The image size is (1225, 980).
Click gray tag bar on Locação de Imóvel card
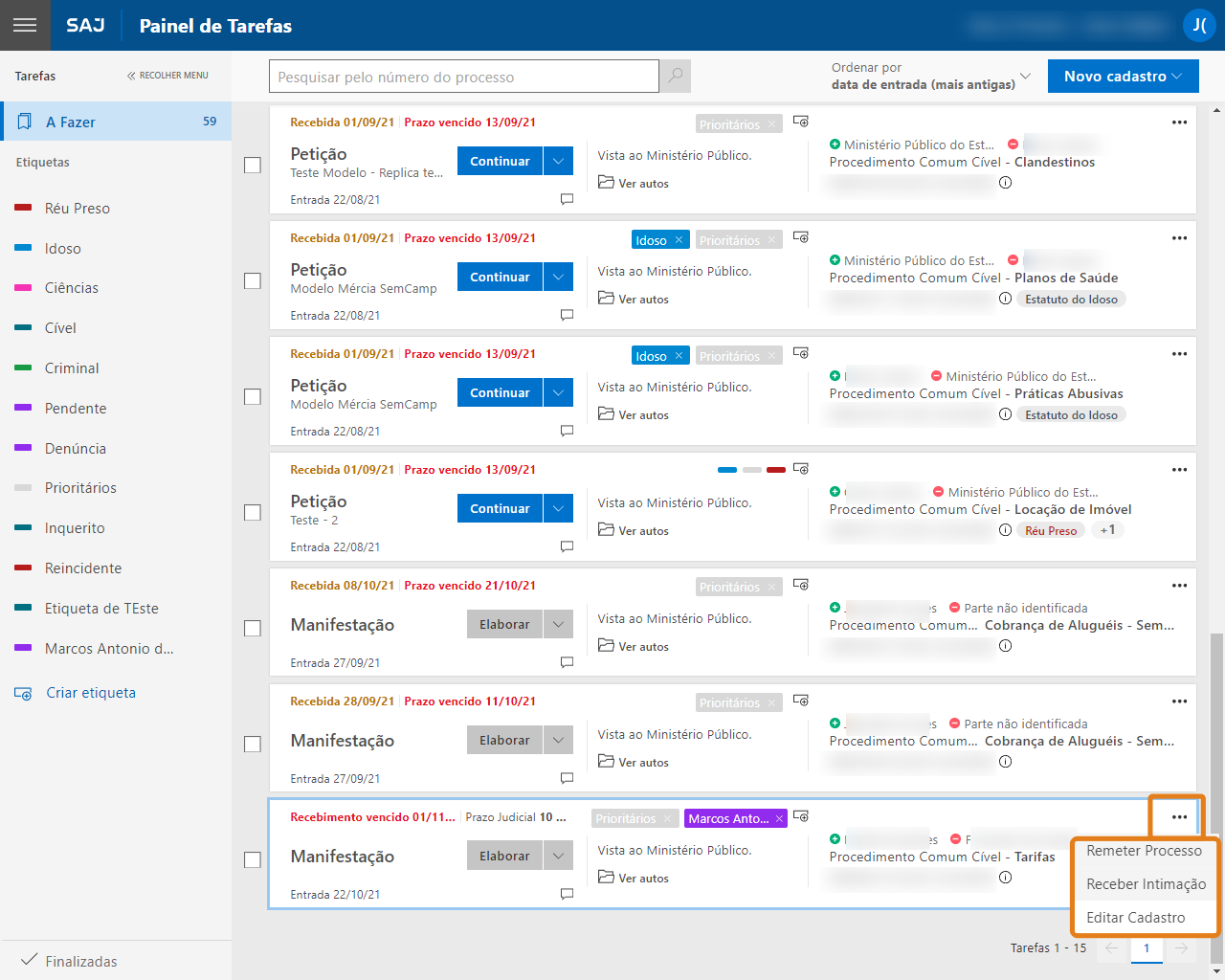coord(752,469)
